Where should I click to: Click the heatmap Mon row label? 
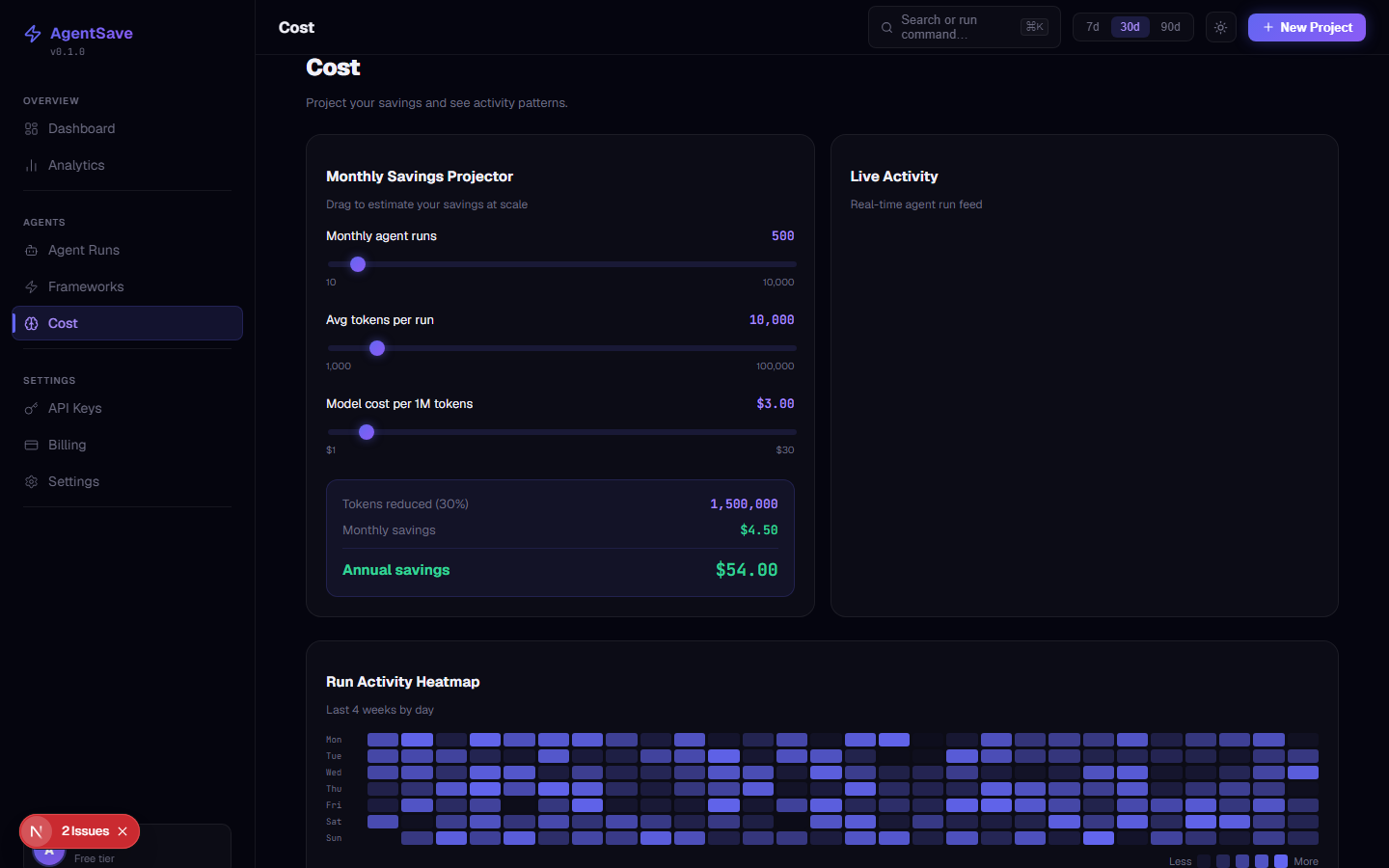(334, 740)
